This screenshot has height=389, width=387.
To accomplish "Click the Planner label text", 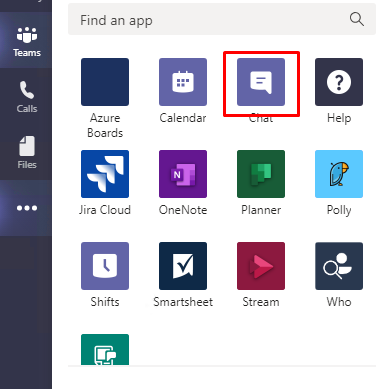I will 261,210.
